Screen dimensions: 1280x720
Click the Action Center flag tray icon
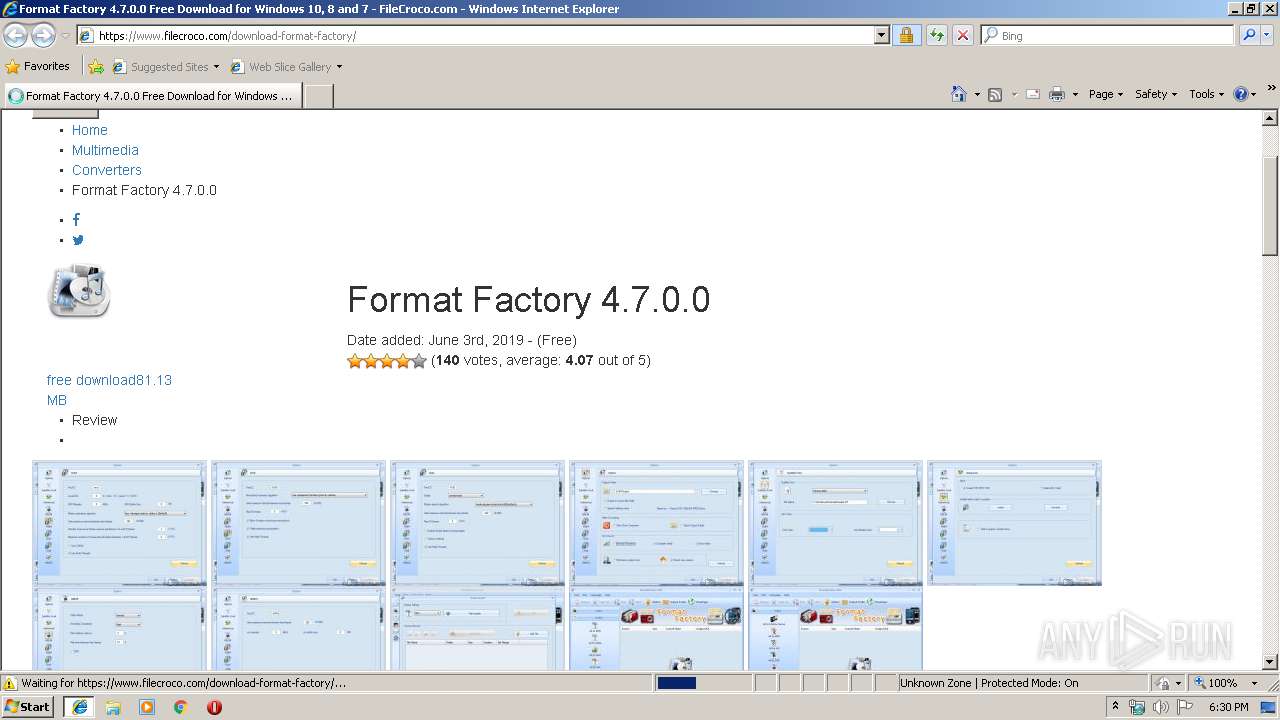tap(1185, 707)
